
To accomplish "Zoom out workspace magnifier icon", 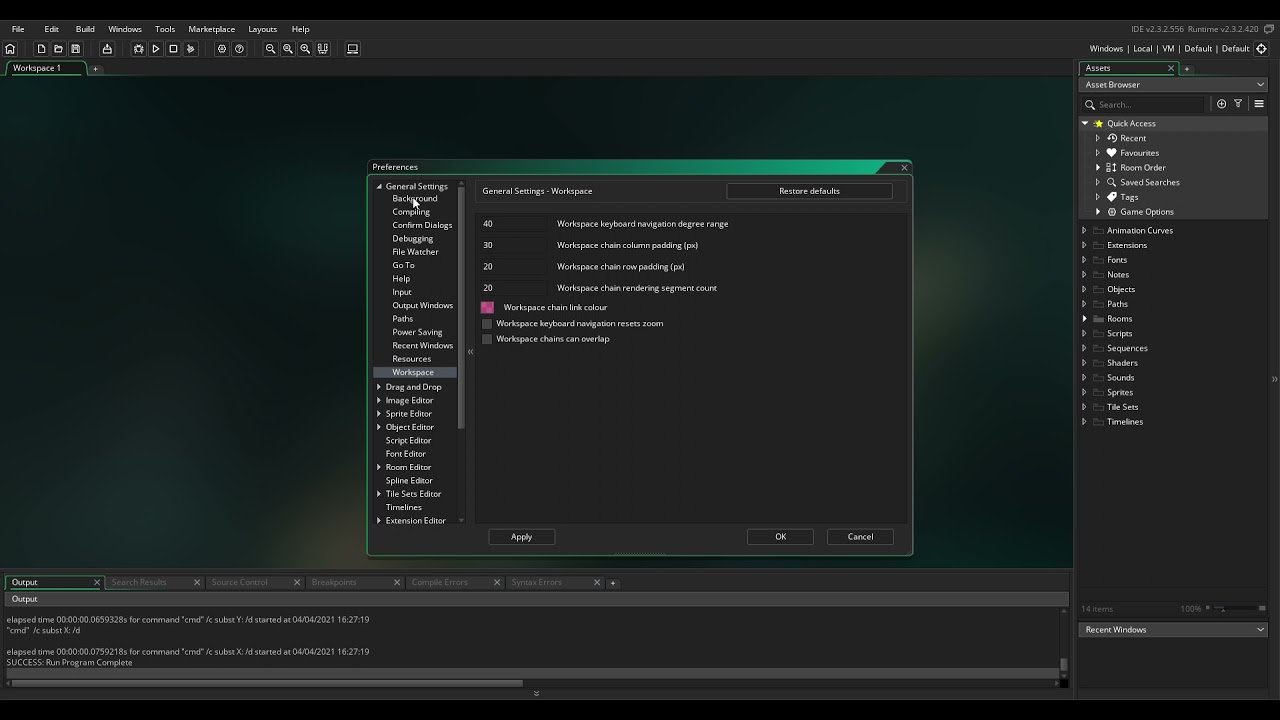I will (270, 49).
